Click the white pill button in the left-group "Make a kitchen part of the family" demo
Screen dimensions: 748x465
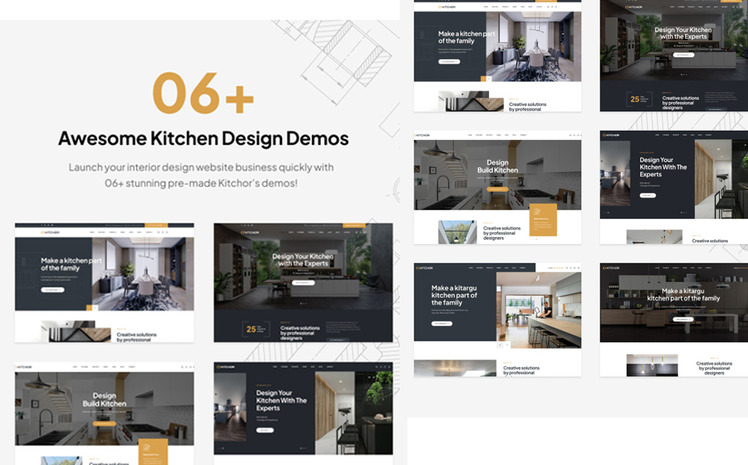pos(52,289)
